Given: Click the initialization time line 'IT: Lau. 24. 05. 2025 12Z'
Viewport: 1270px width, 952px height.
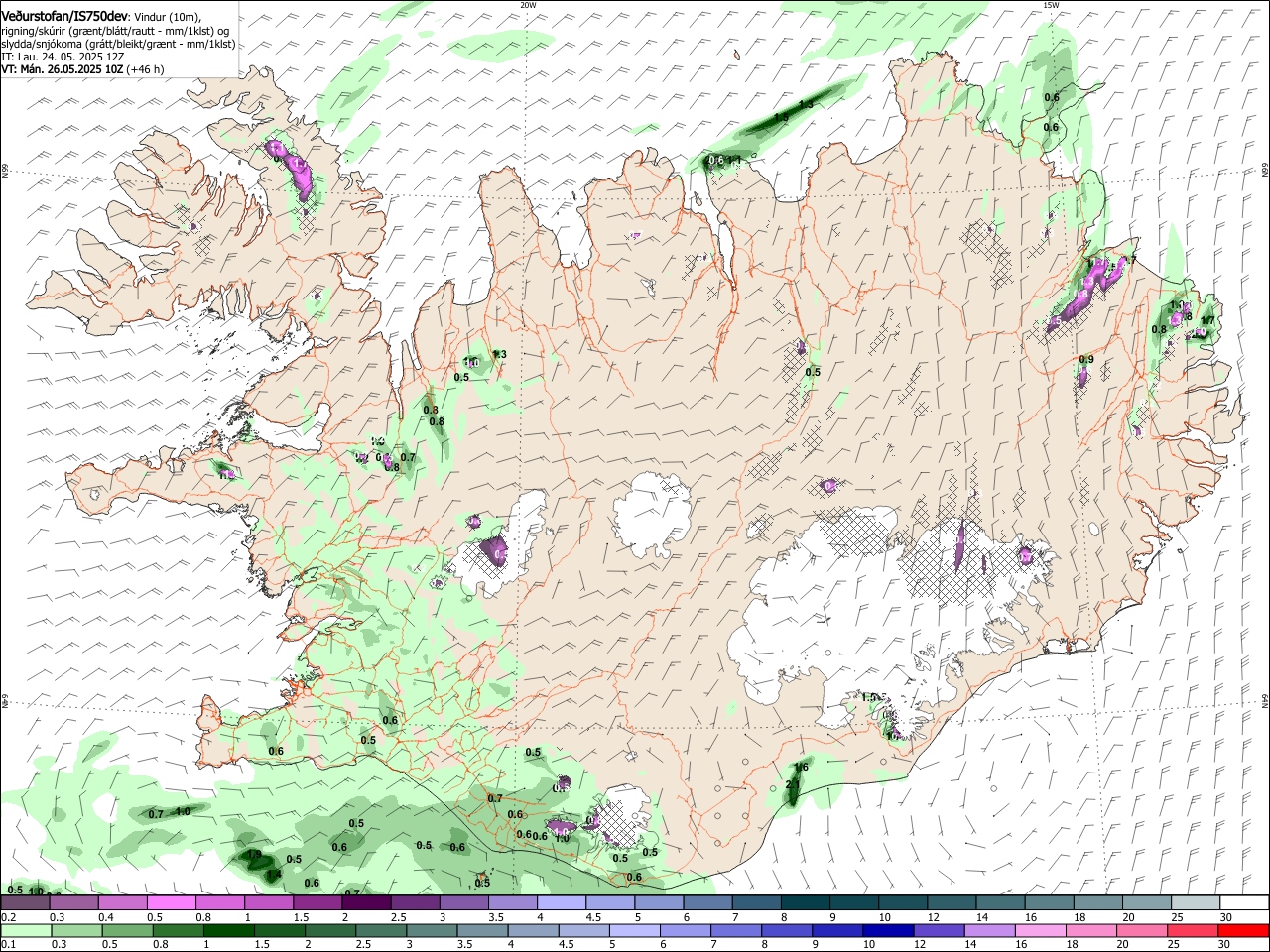Looking at the screenshot, I should pyautogui.click(x=63, y=57).
